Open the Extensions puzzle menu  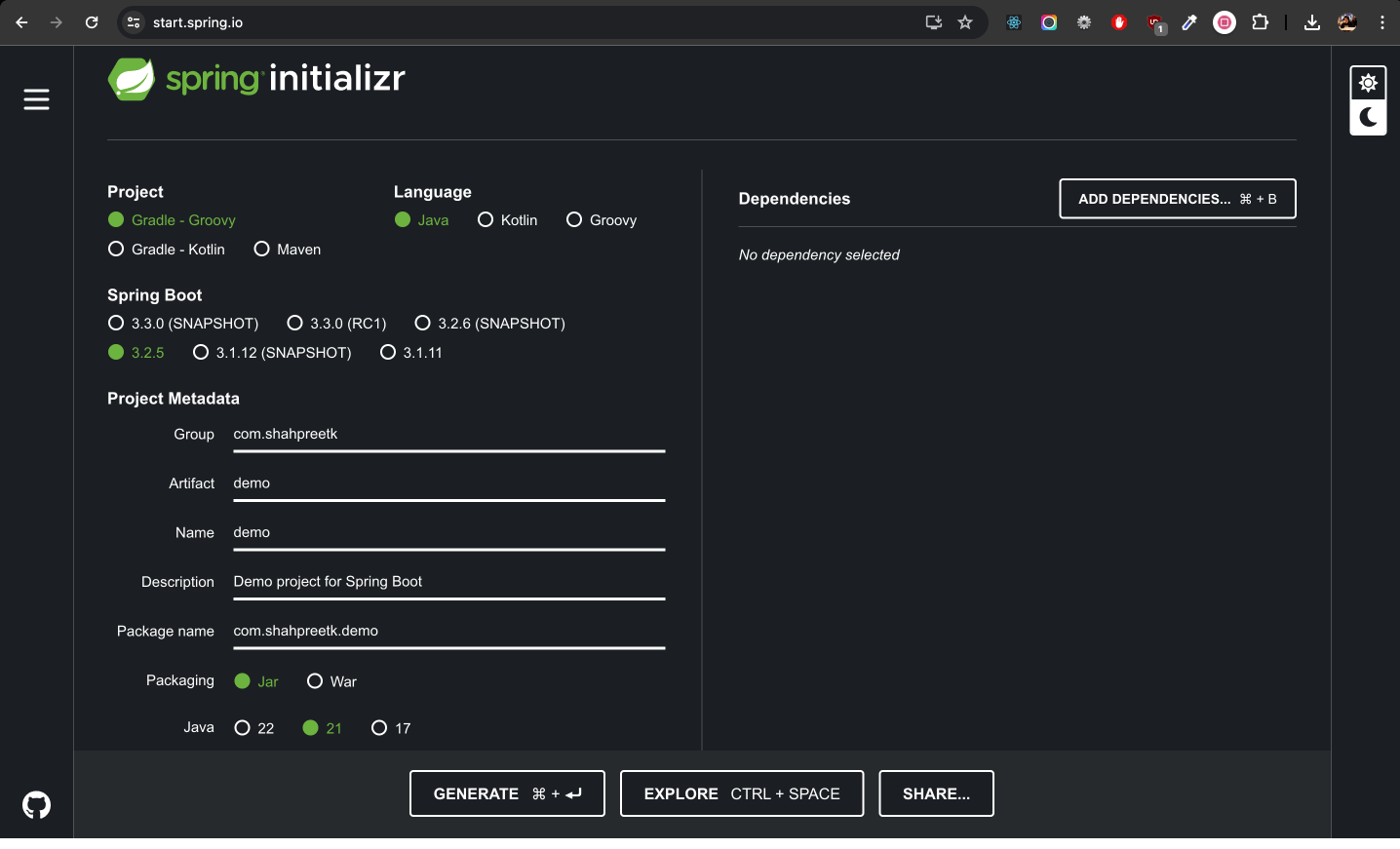click(x=1260, y=22)
